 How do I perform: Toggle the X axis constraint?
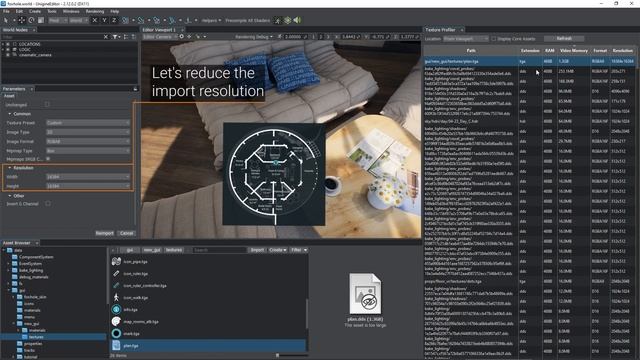(95, 20)
